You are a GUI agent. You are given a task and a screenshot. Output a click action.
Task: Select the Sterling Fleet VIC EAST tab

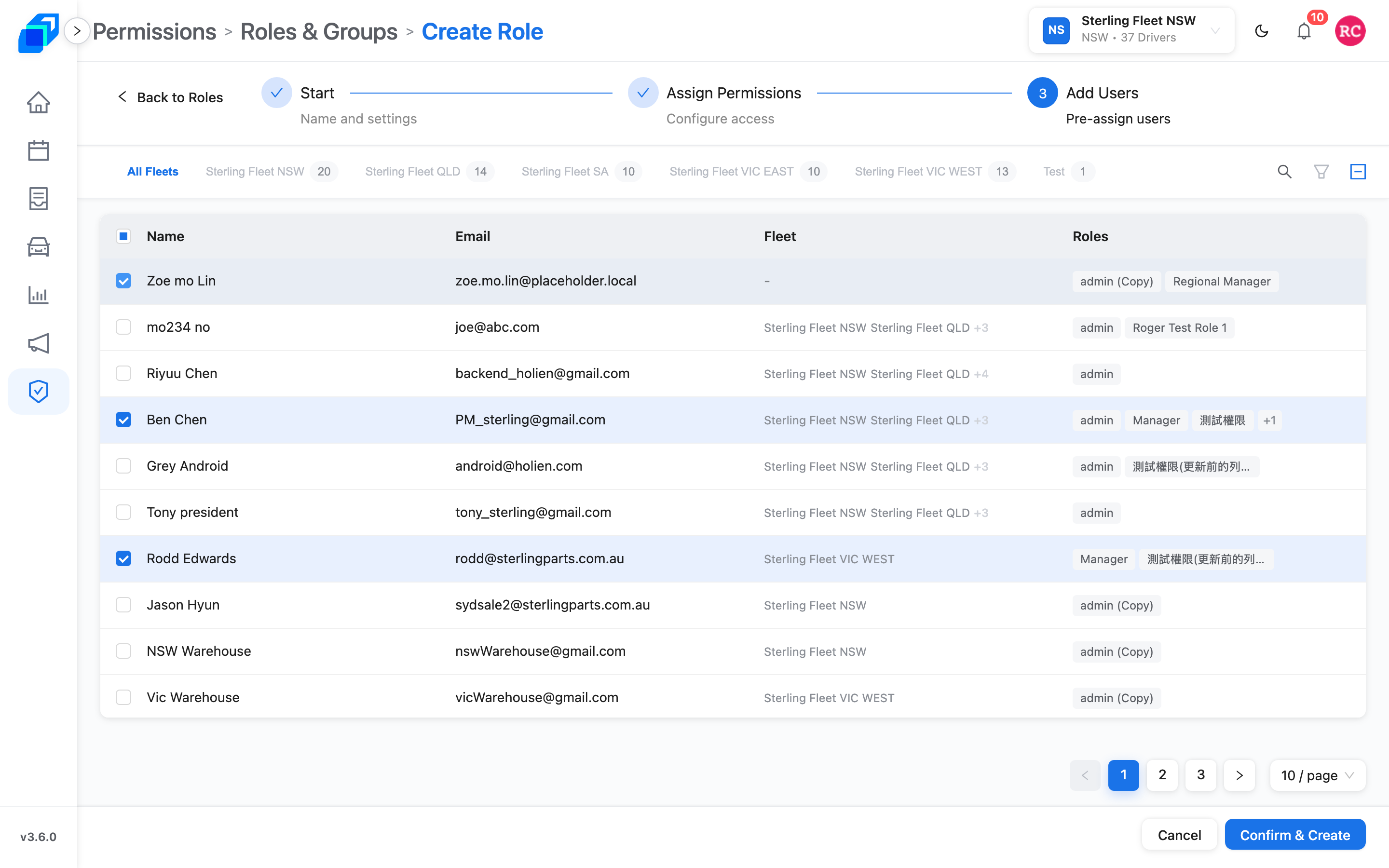click(748, 172)
